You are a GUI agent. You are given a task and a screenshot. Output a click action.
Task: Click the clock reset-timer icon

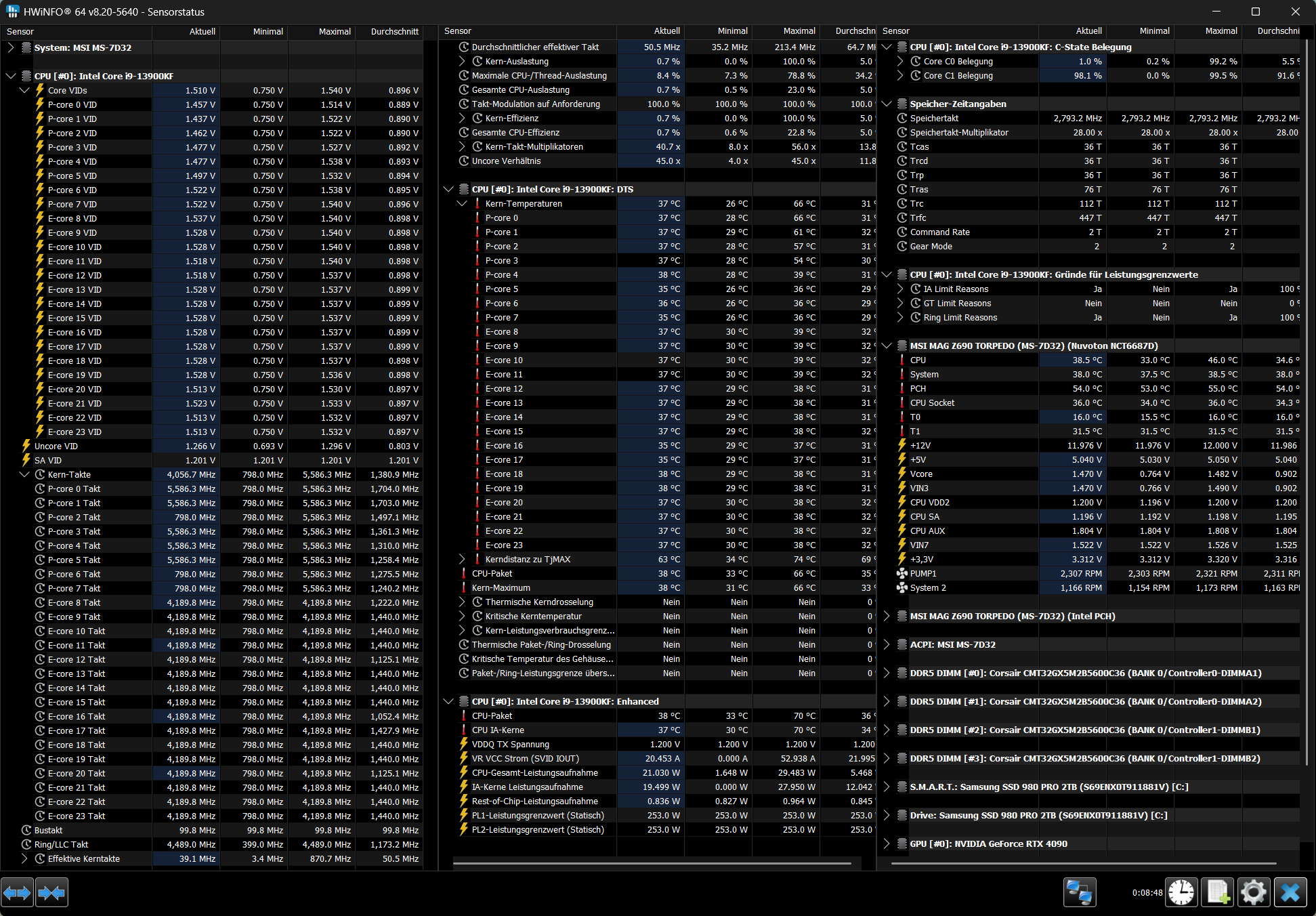tap(1181, 892)
